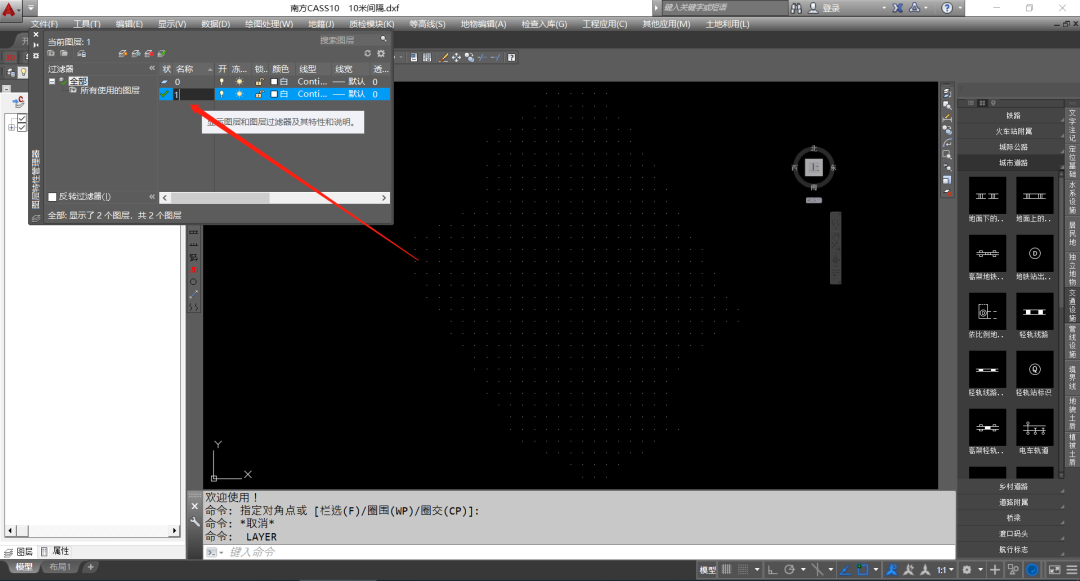The width and height of the screenshot is (1080, 581).
Task: Click the ortho mode icon in status bar
Action: pos(772,570)
